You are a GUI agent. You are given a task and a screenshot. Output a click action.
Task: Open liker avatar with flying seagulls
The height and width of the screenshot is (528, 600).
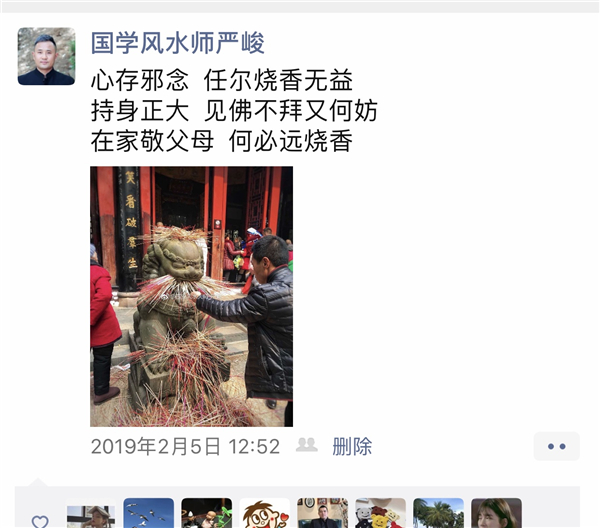point(148,513)
